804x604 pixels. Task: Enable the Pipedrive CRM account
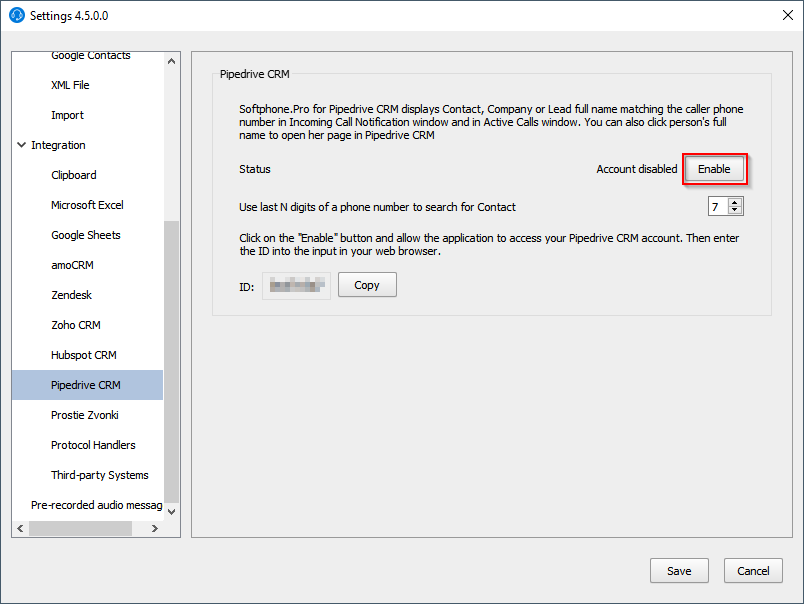714,169
